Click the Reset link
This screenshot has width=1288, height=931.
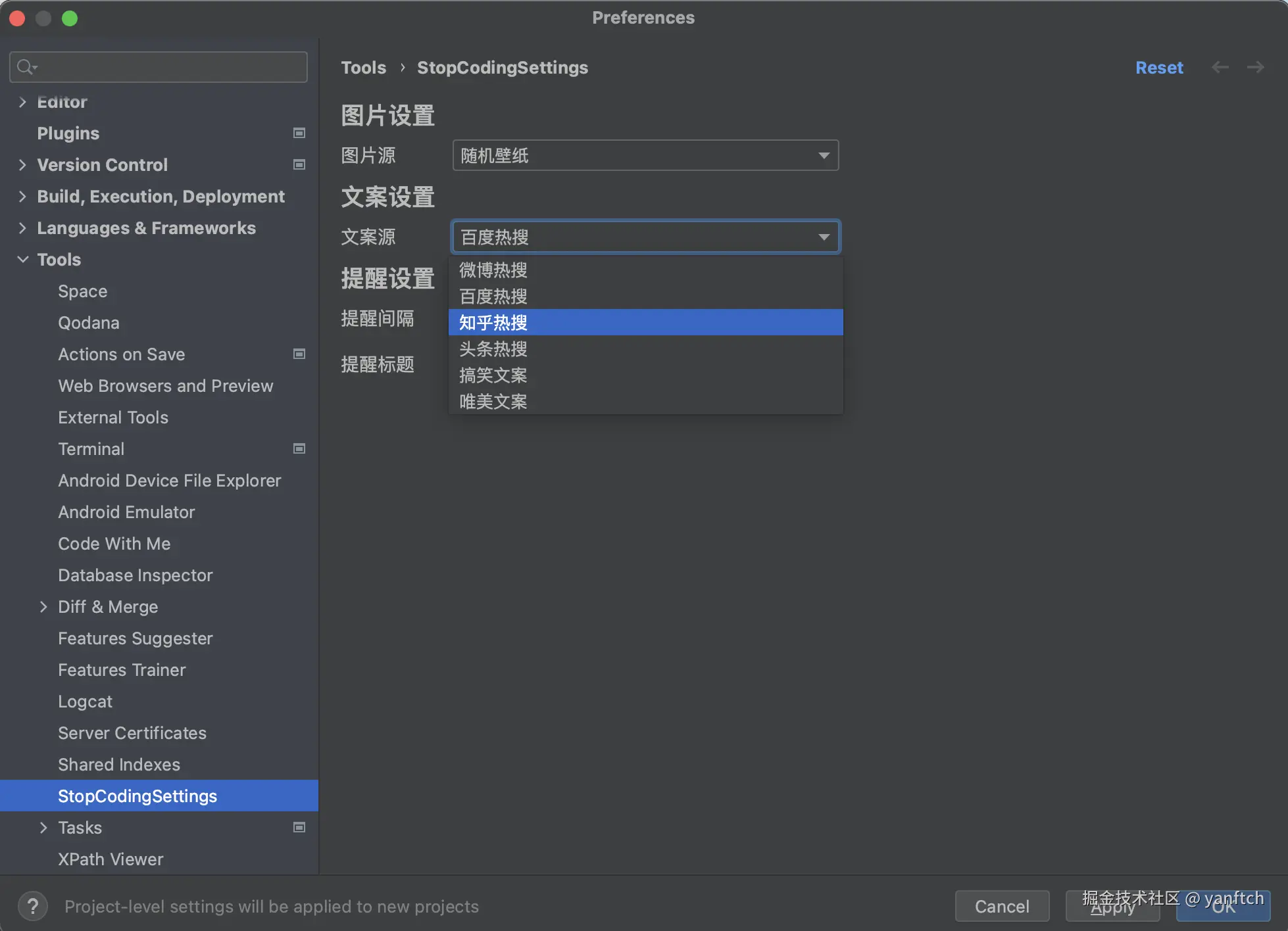coord(1159,68)
